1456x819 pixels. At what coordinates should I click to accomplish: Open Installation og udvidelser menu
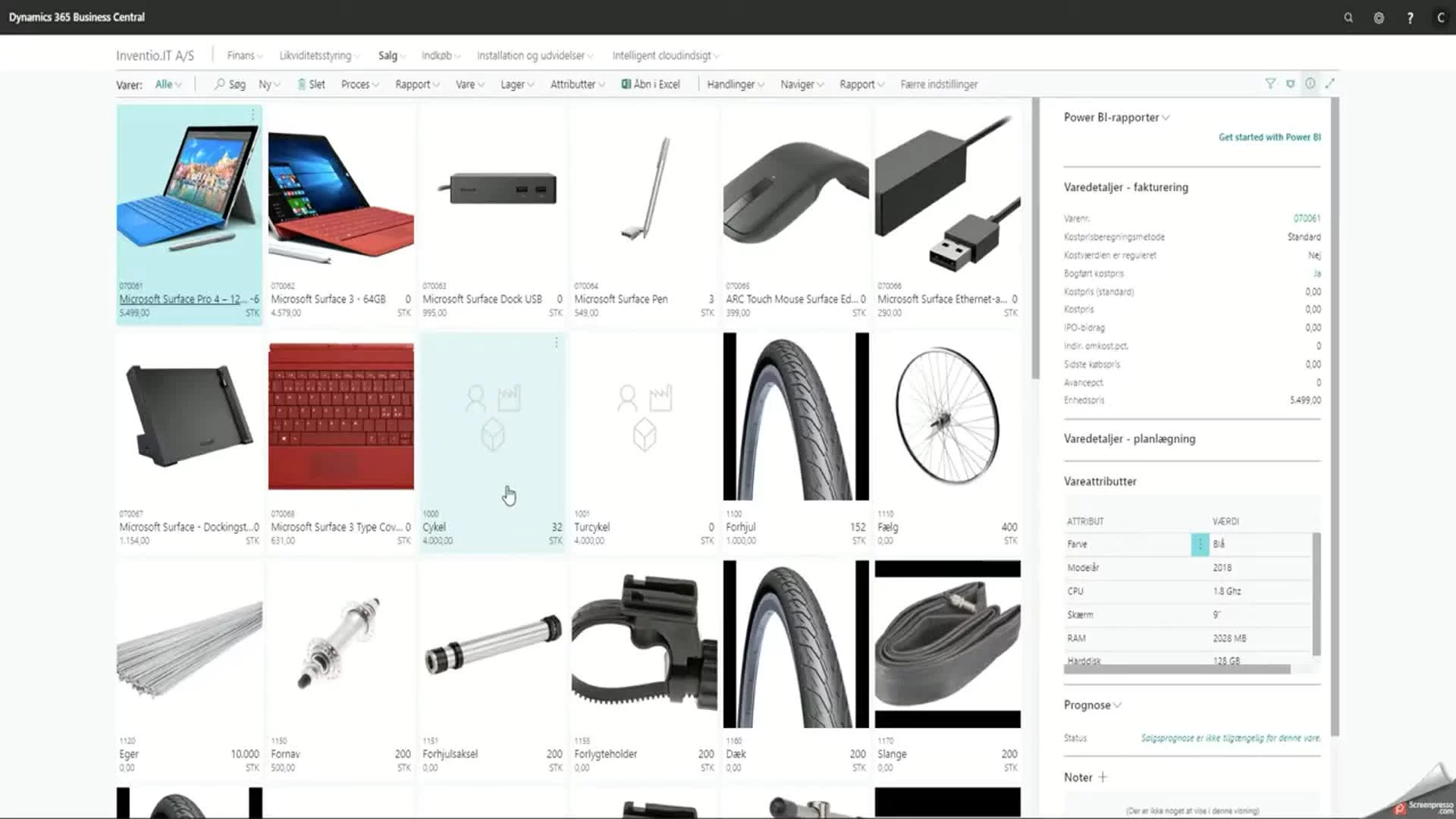(x=535, y=55)
